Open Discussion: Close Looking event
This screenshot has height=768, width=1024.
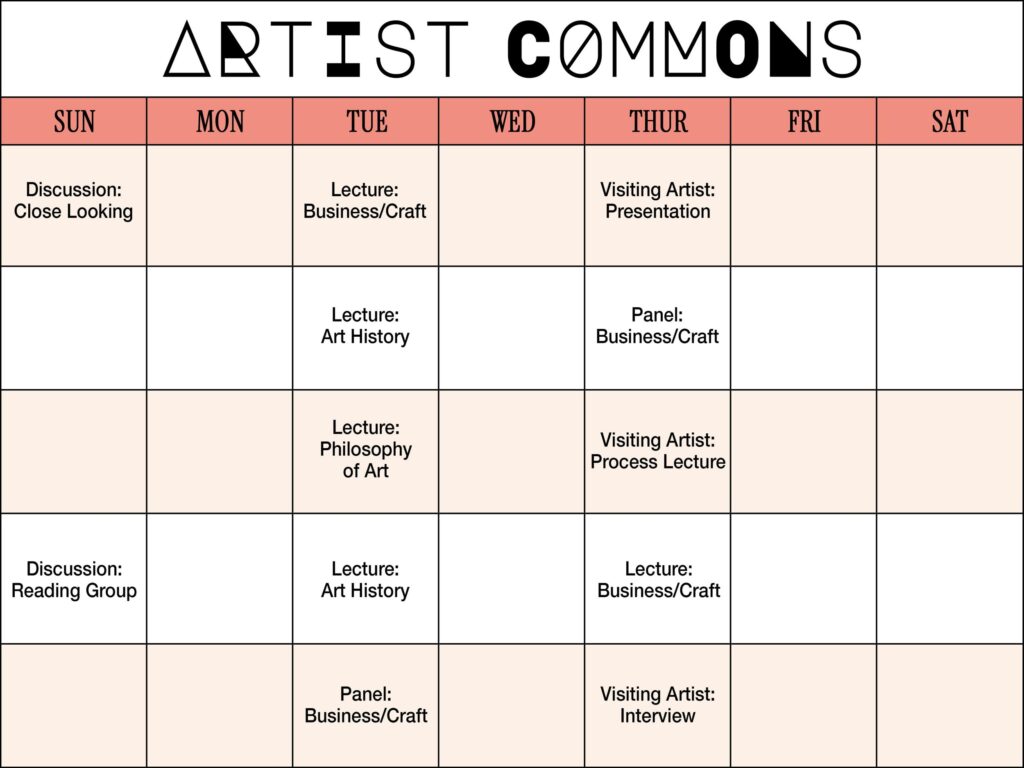[73, 200]
